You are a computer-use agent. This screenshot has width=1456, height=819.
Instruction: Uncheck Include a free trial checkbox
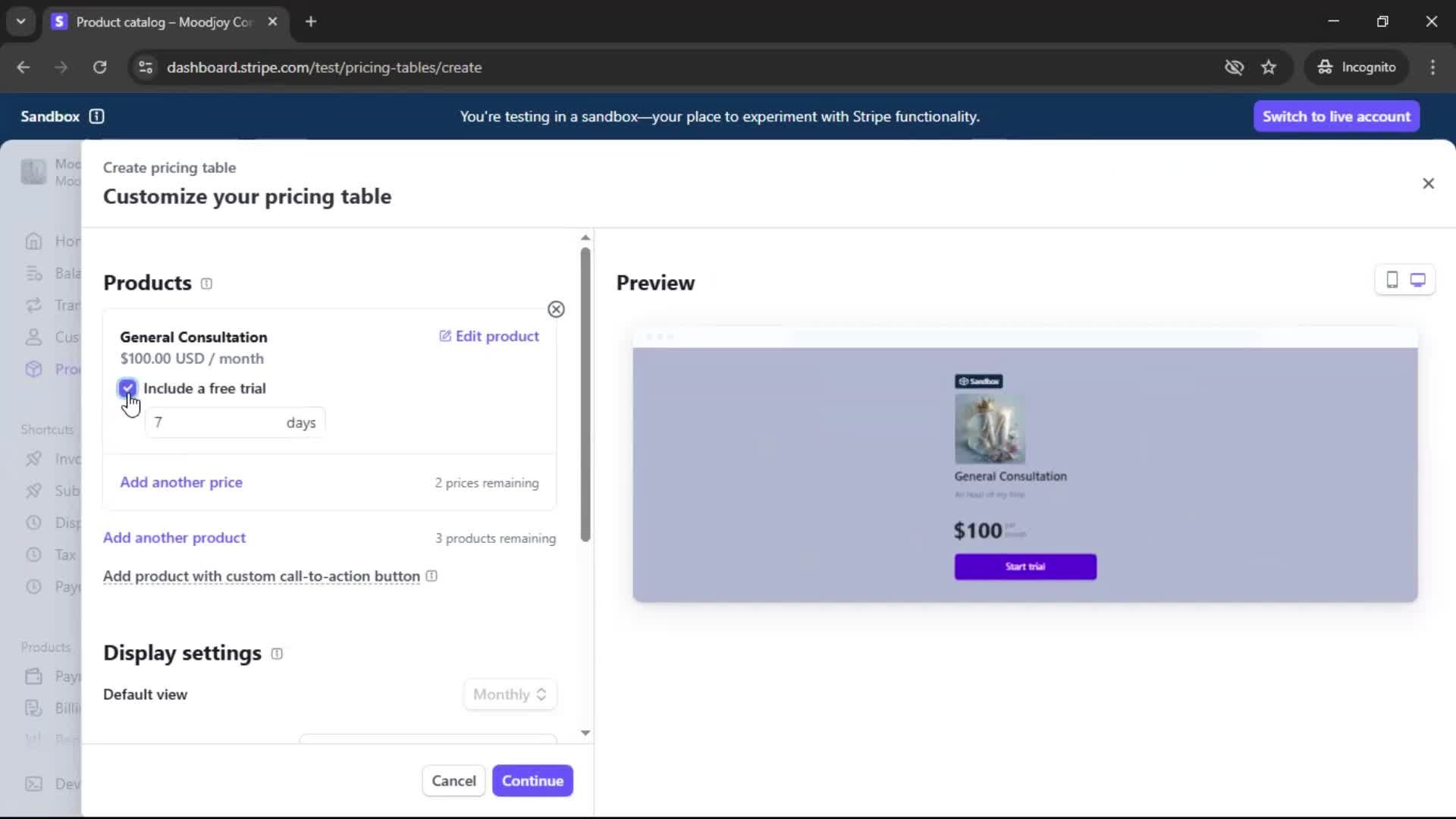[x=127, y=388]
